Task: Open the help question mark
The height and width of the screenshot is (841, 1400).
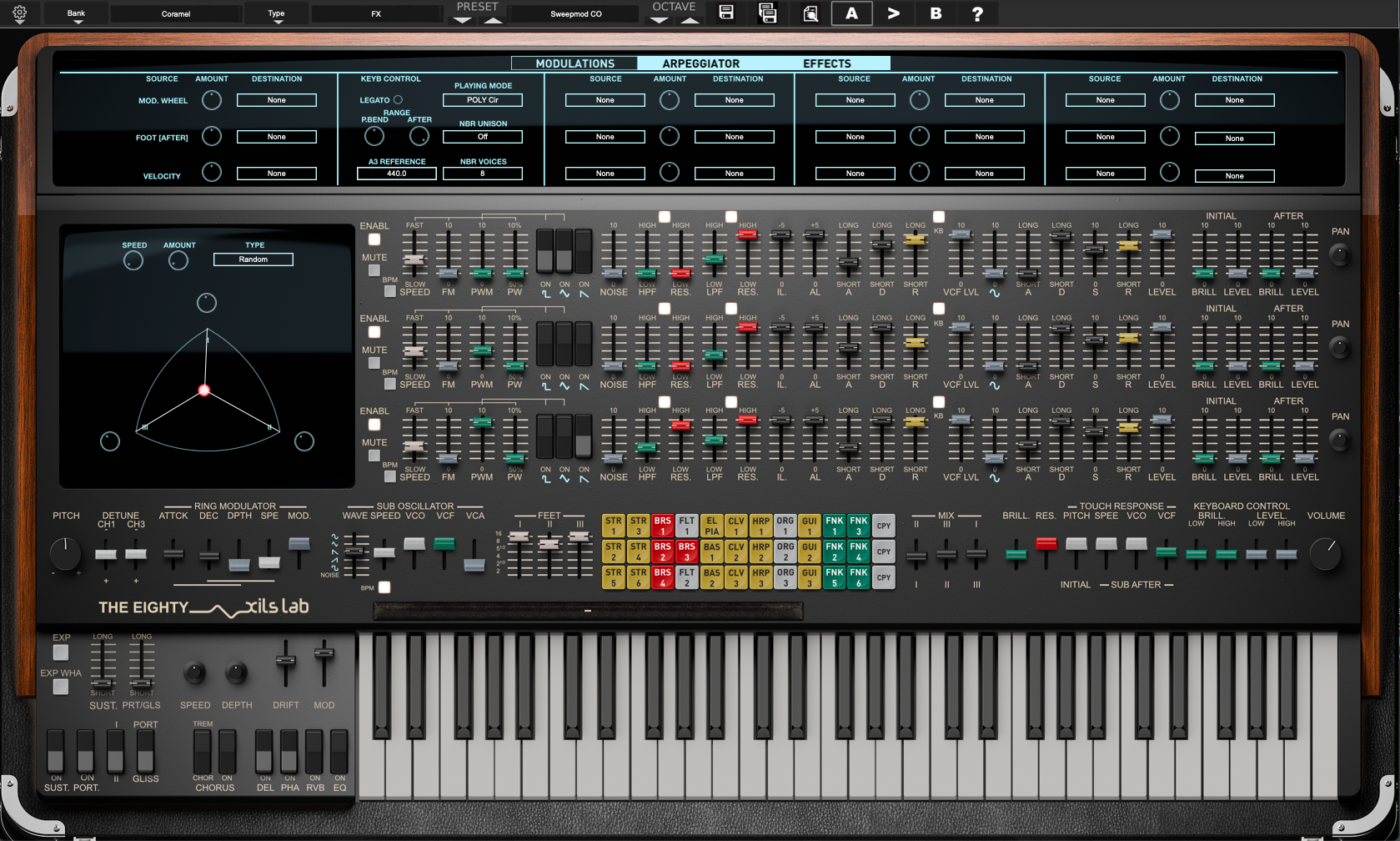Action: [977, 13]
